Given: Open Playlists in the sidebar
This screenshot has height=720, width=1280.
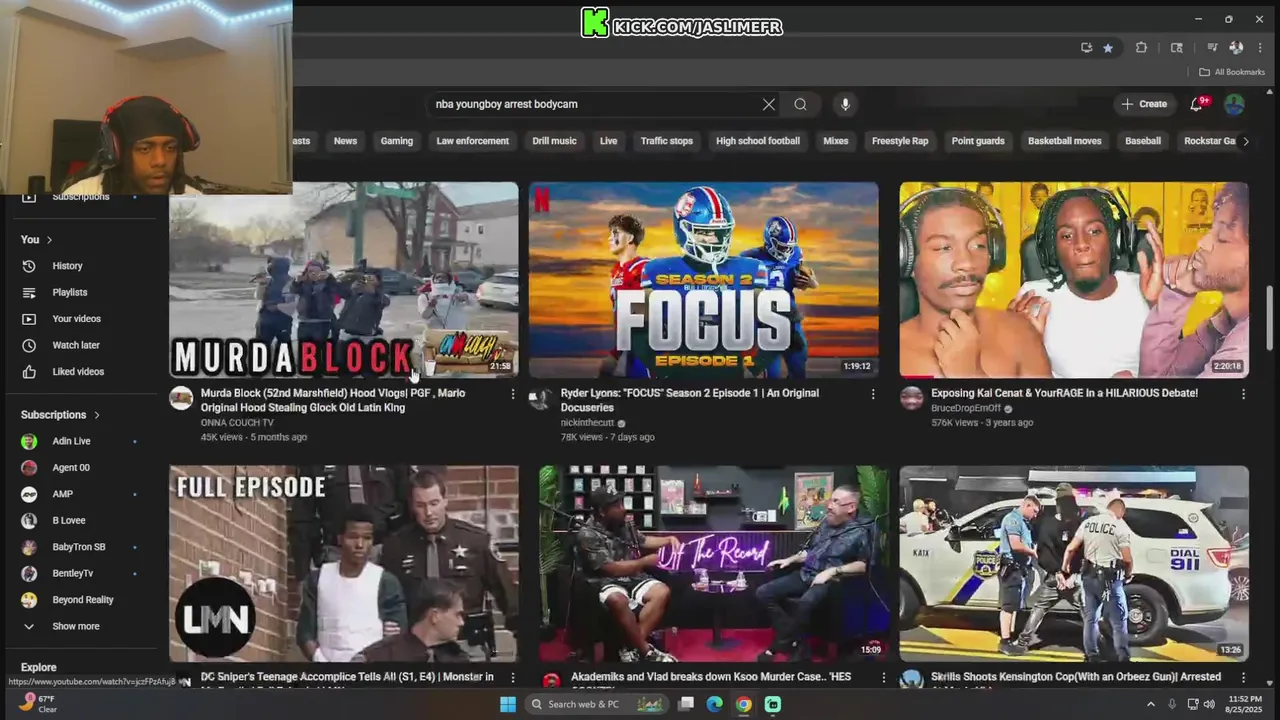Looking at the screenshot, I should (69, 292).
